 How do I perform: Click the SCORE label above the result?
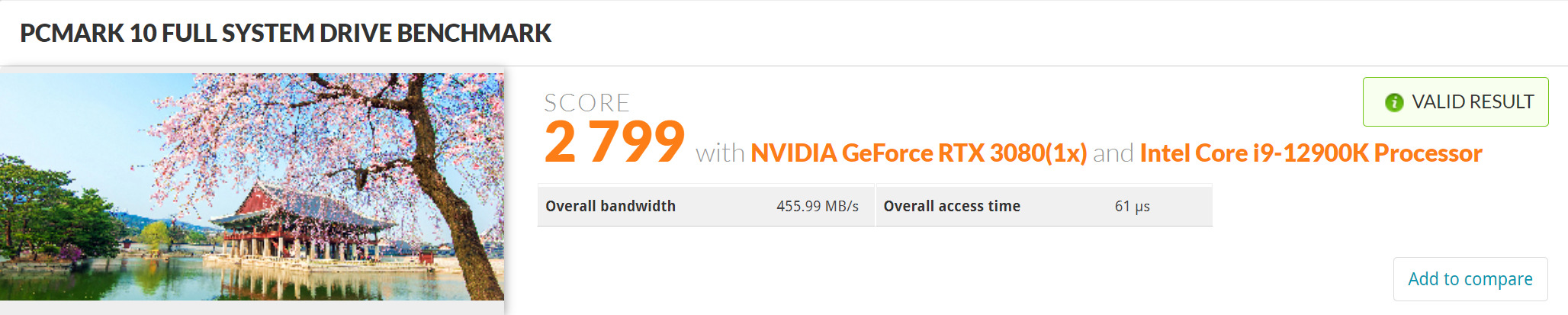tap(586, 103)
